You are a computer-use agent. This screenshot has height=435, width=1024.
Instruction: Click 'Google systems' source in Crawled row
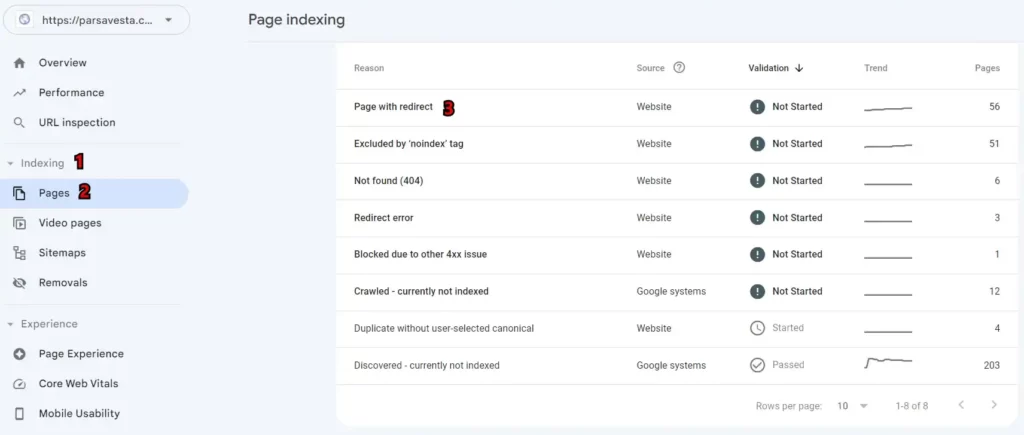coord(671,291)
